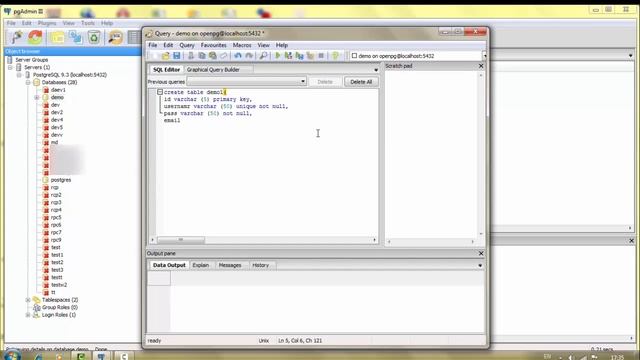This screenshot has width=640, height=360.
Task: Click Scratch pad text area
Action: 431,153
